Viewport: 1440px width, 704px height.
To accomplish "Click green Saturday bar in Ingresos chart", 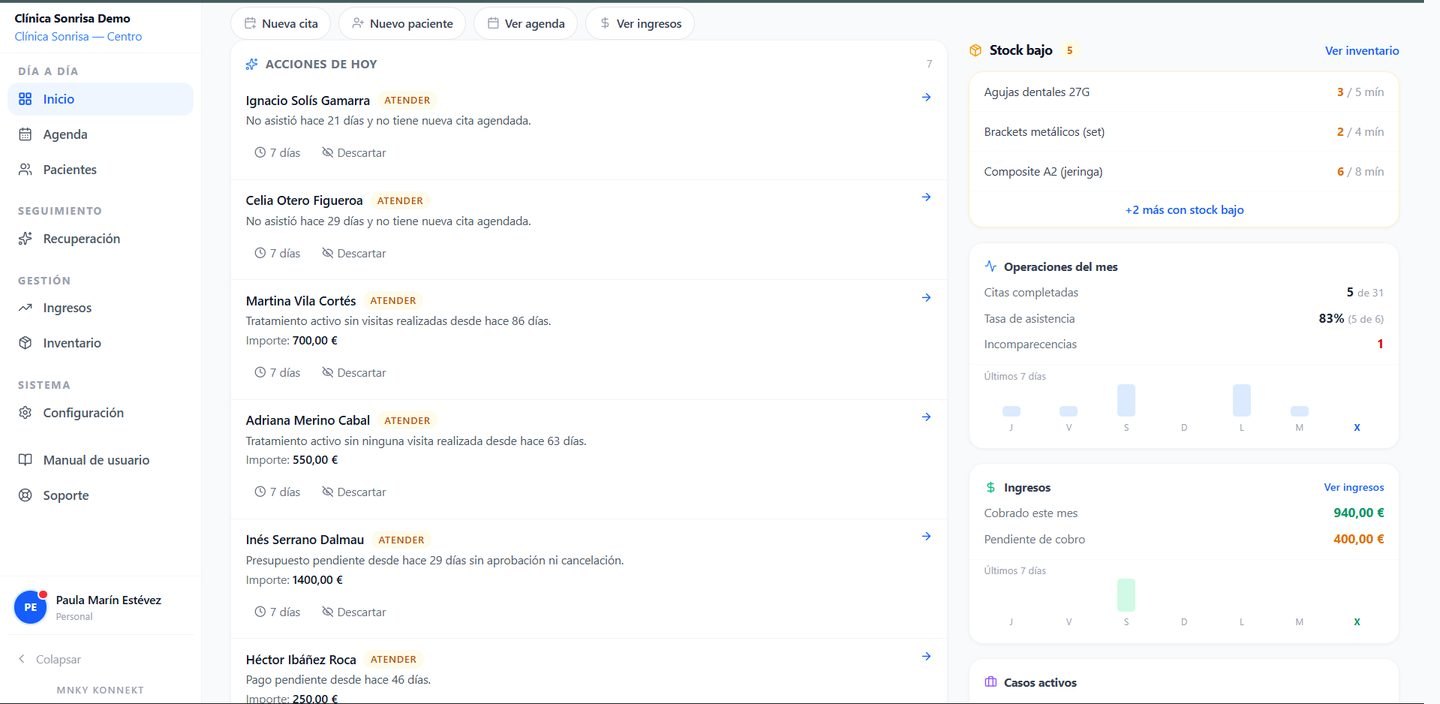I will click(x=1126, y=595).
